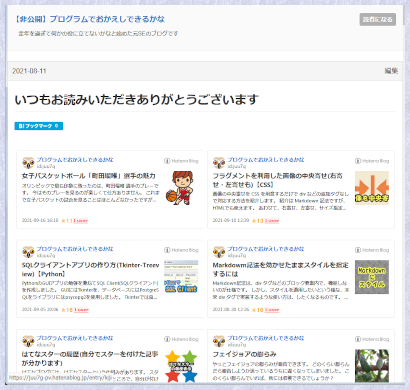
Task: Click 1 user badge on Markdown記法 card
Action: coord(272,310)
